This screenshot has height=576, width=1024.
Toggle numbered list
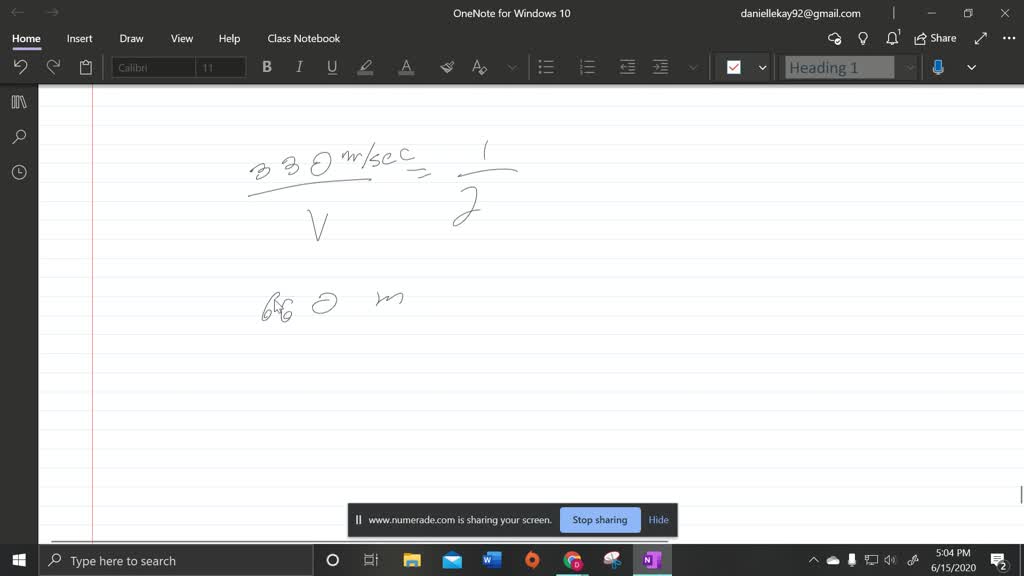587,67
